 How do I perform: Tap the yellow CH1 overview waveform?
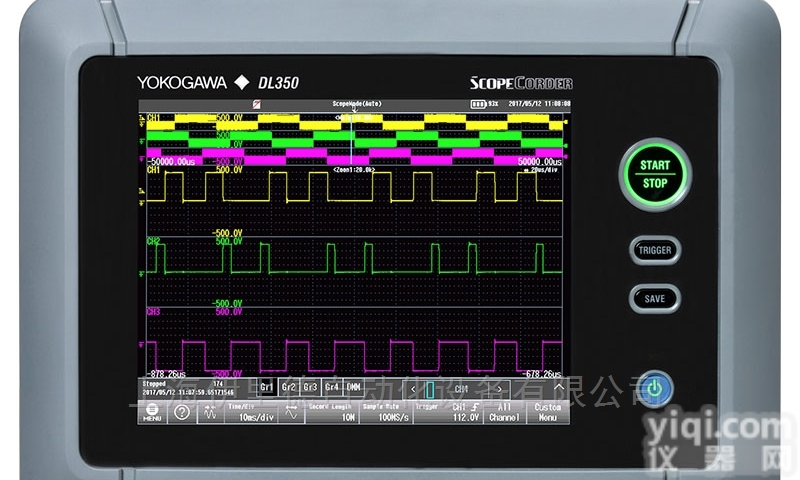click(355, 122)
